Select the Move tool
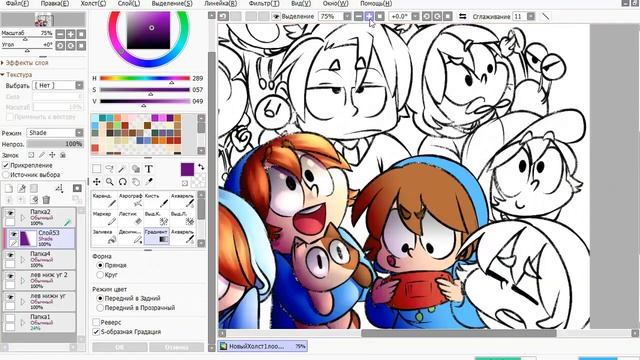 (x=96, y=182)
